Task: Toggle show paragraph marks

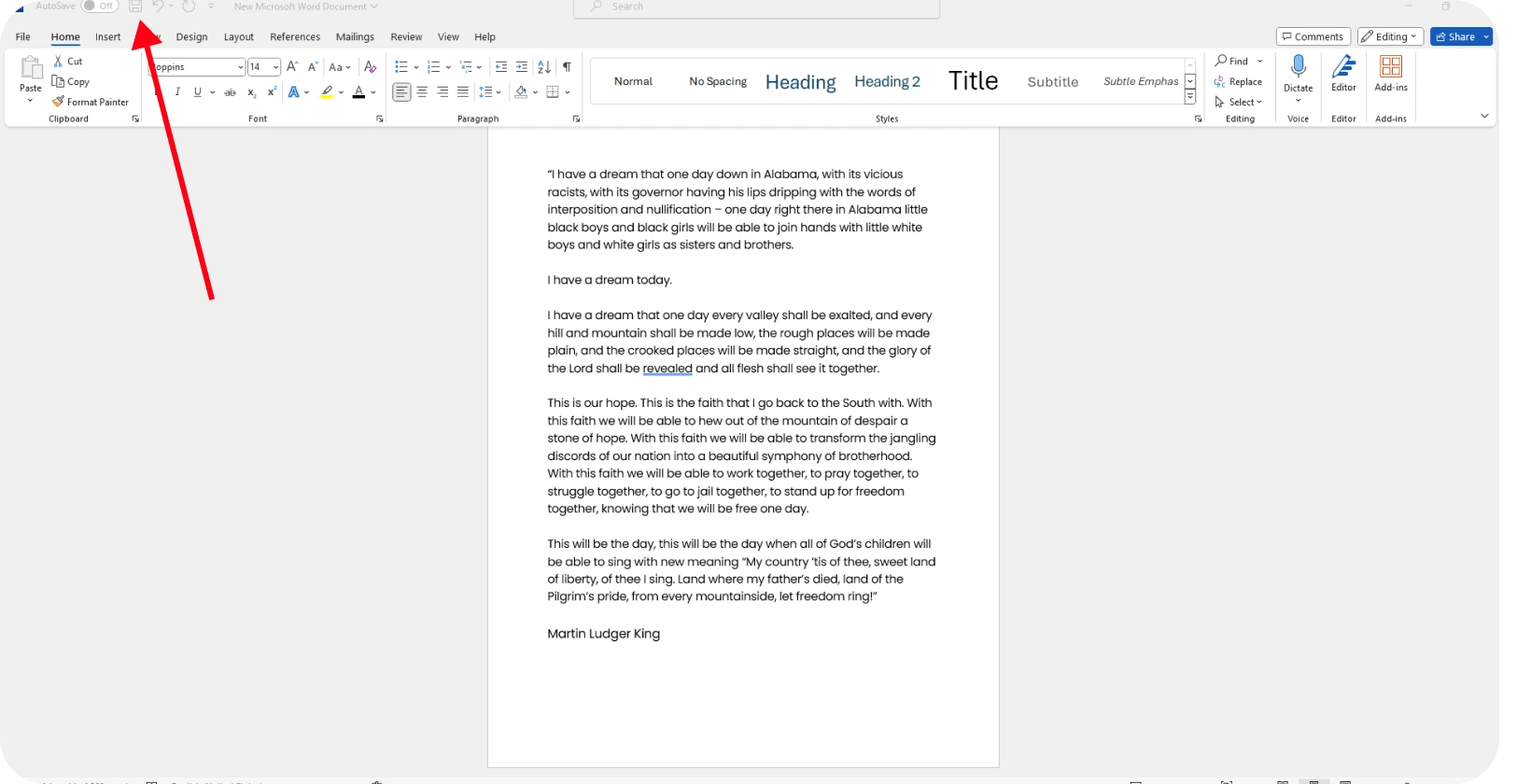Action: [x=567, y=67]
